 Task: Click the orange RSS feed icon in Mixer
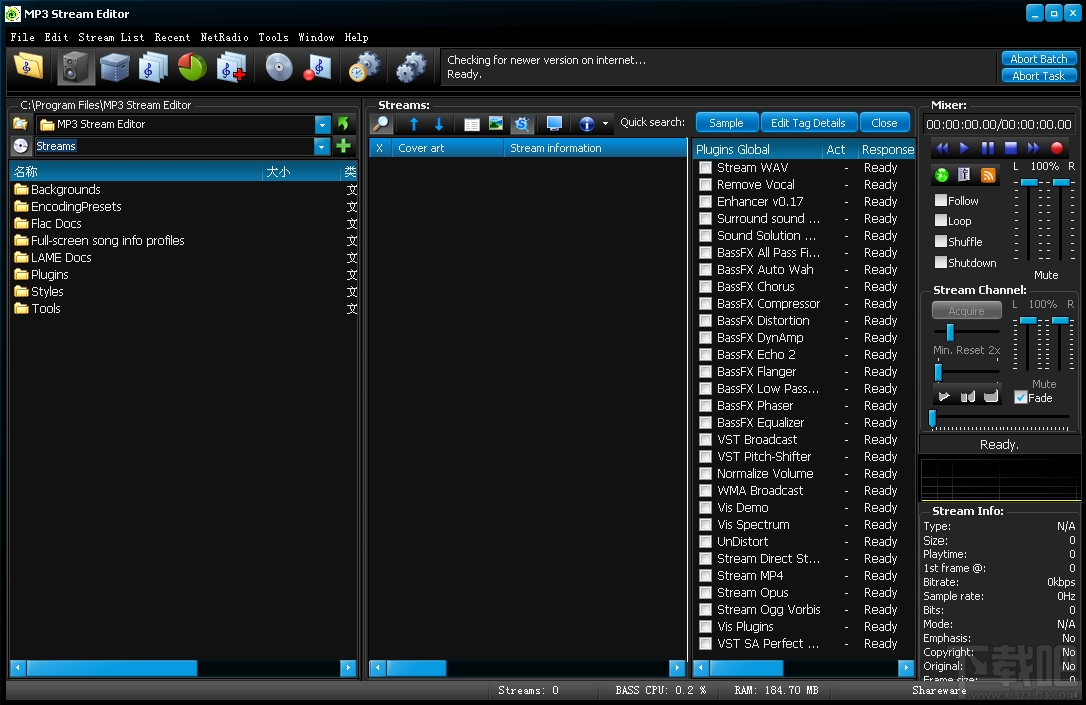point(988,175)
